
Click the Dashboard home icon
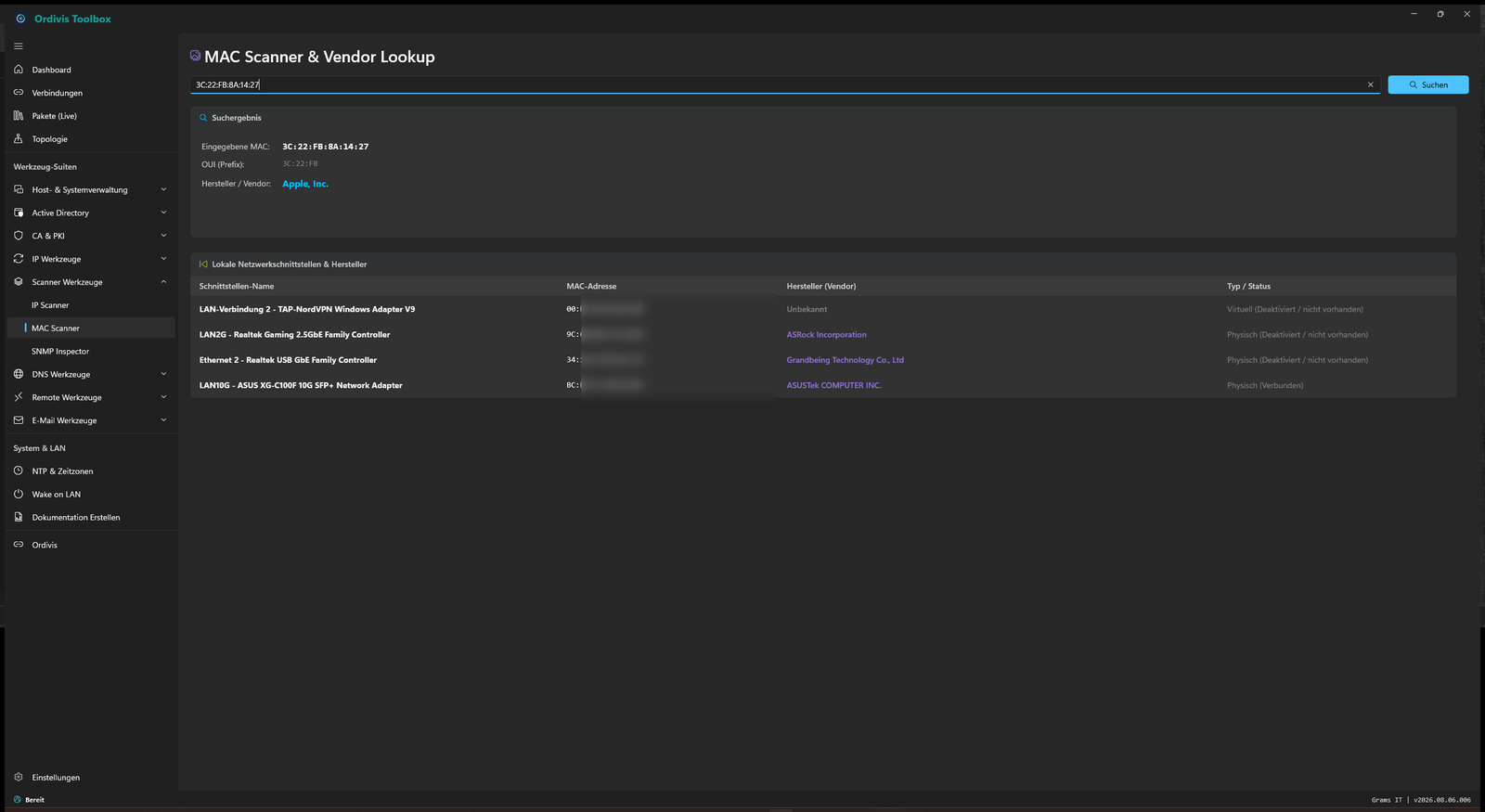pyautogui.click(x=19, y=70)
